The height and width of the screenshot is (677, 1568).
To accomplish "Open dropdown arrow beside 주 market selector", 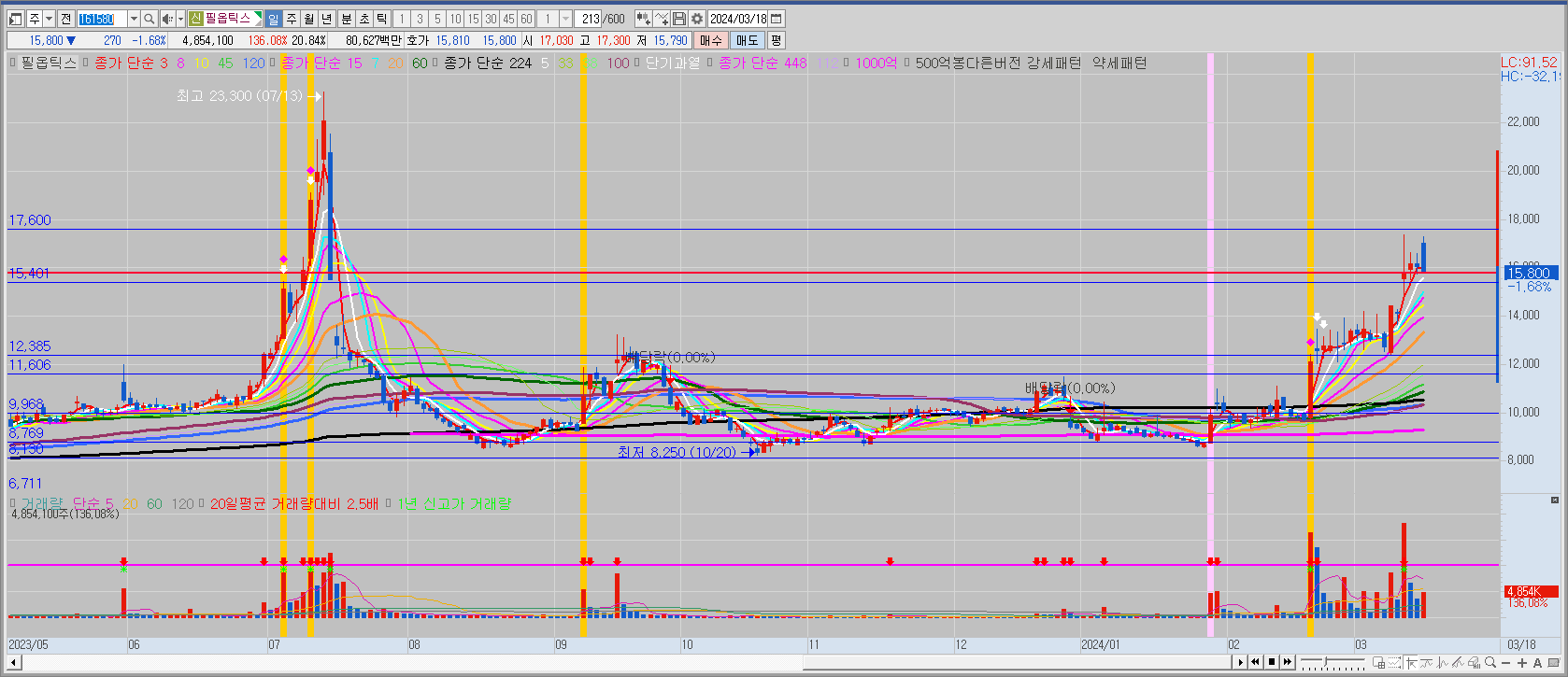I will click(49, 19).
